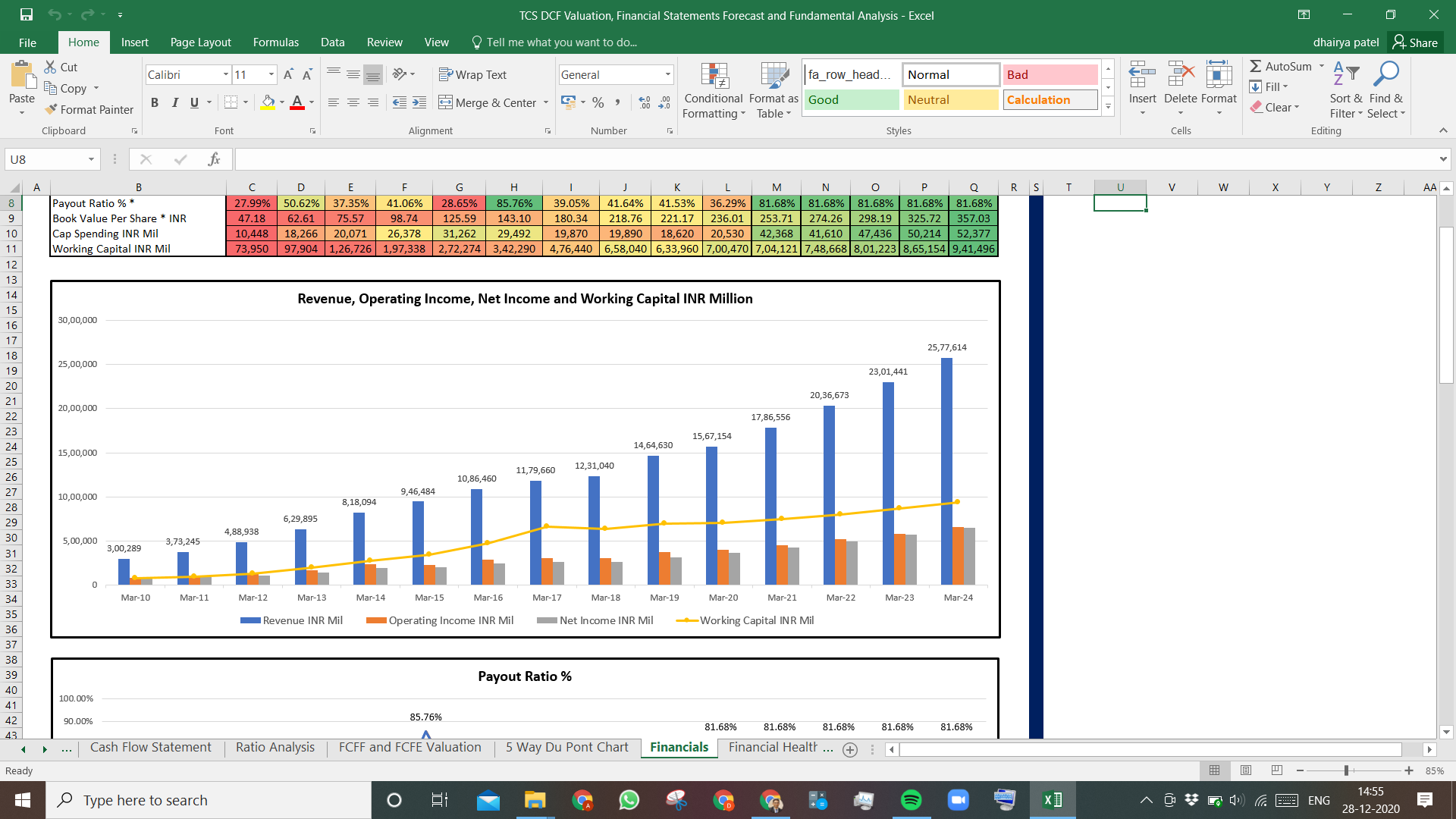
Task: Toggle Bold formatting
Action: [x=155, y=102]
